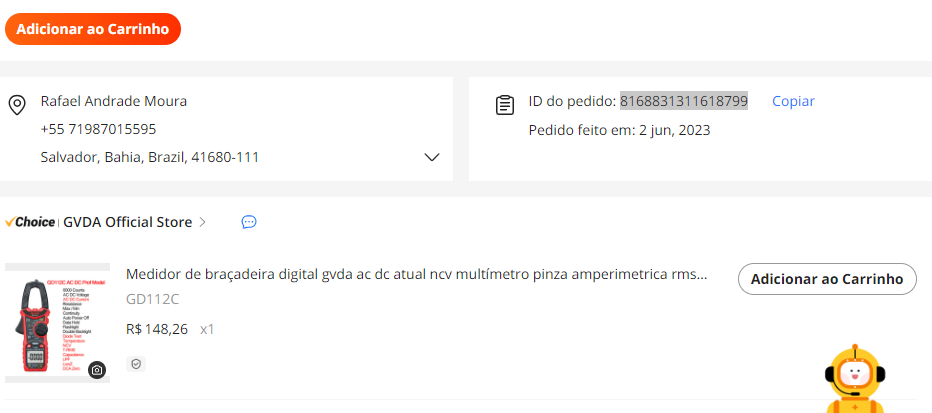Expand the shipping address chevron
This screenshot has width=932, height=413.
(432, 157)
